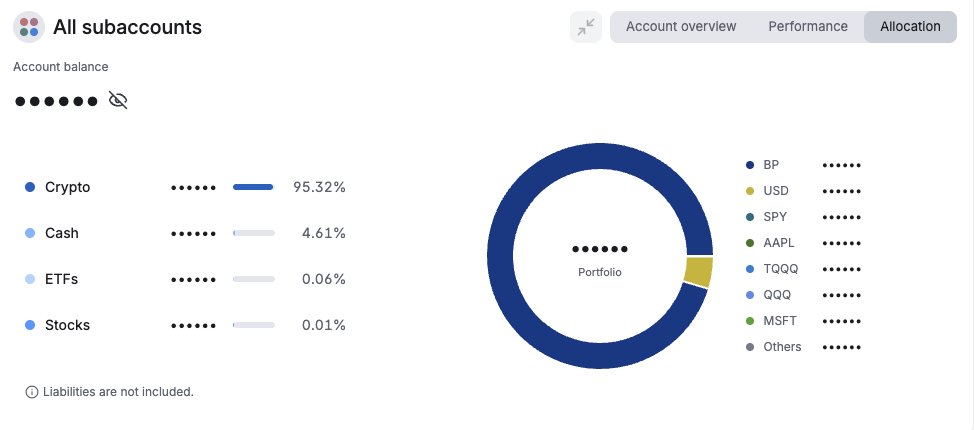Open the Performance tab

(808, 27)
